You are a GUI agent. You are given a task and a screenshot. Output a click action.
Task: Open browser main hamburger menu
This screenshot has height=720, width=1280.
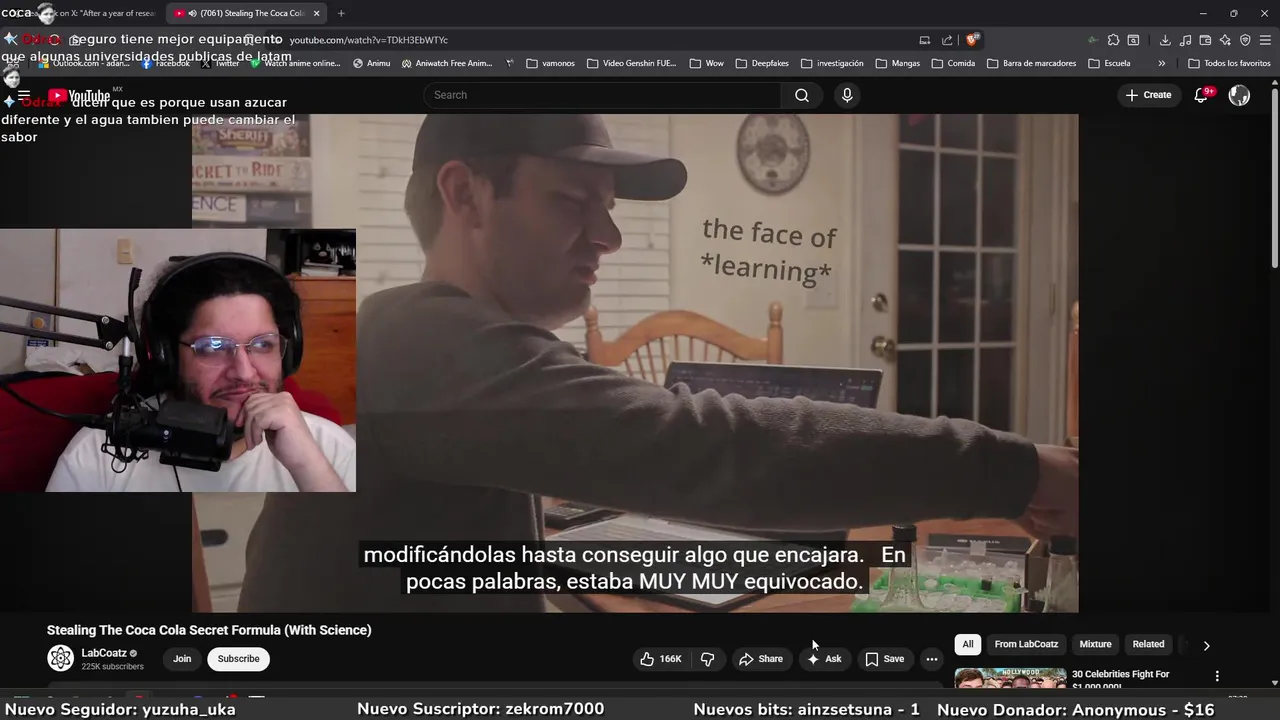pyautogui.click(x=1265, y=40)
